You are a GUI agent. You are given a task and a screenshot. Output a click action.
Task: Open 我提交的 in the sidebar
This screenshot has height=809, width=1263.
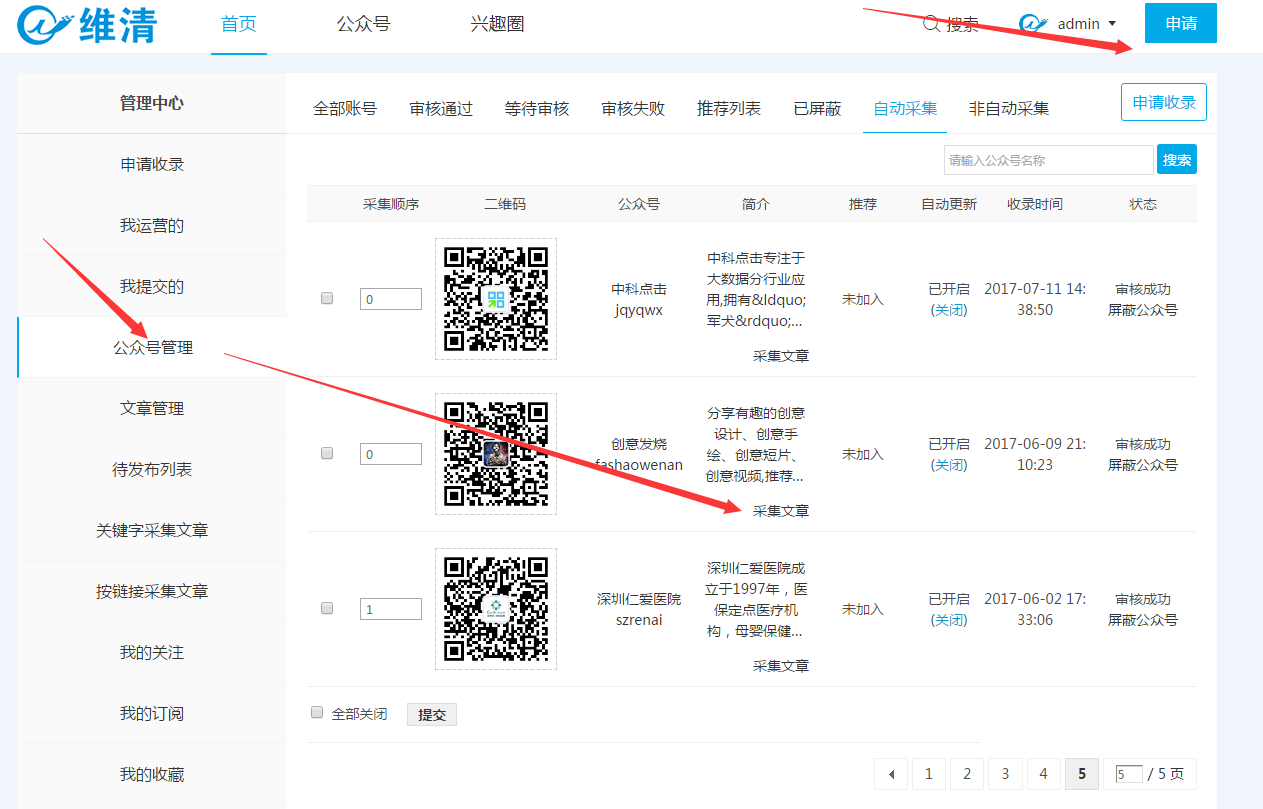(x=152, y=286)
